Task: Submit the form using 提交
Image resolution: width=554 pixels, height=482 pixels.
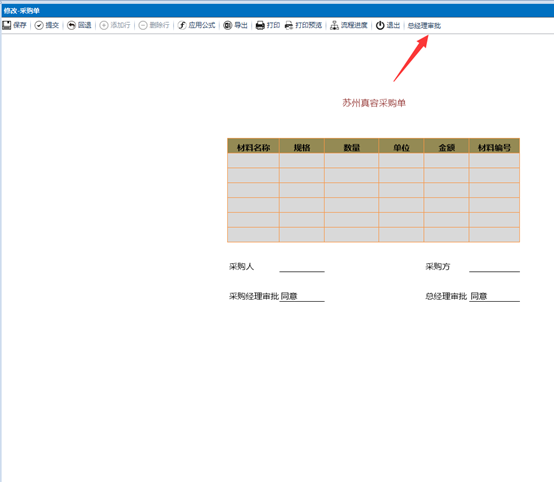Action: [x=47, y=25]
